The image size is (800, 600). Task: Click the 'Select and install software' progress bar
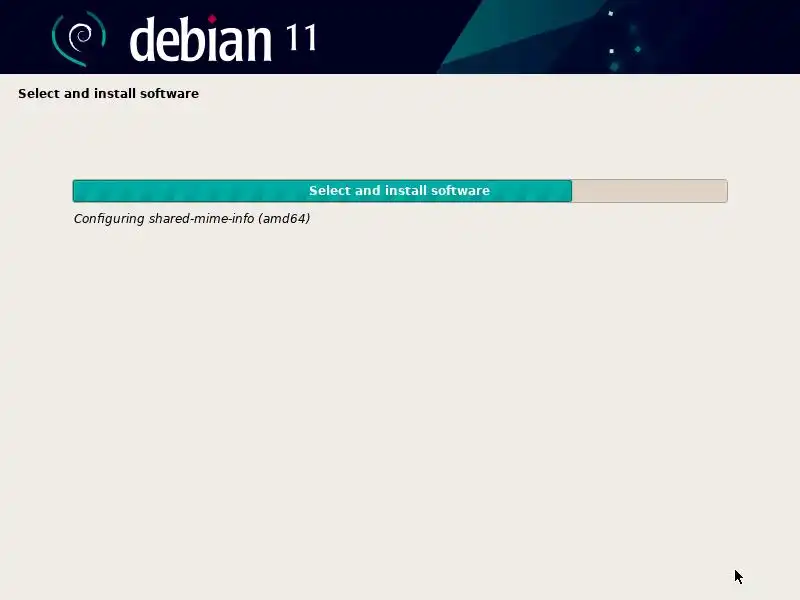[x=400, y=191]
